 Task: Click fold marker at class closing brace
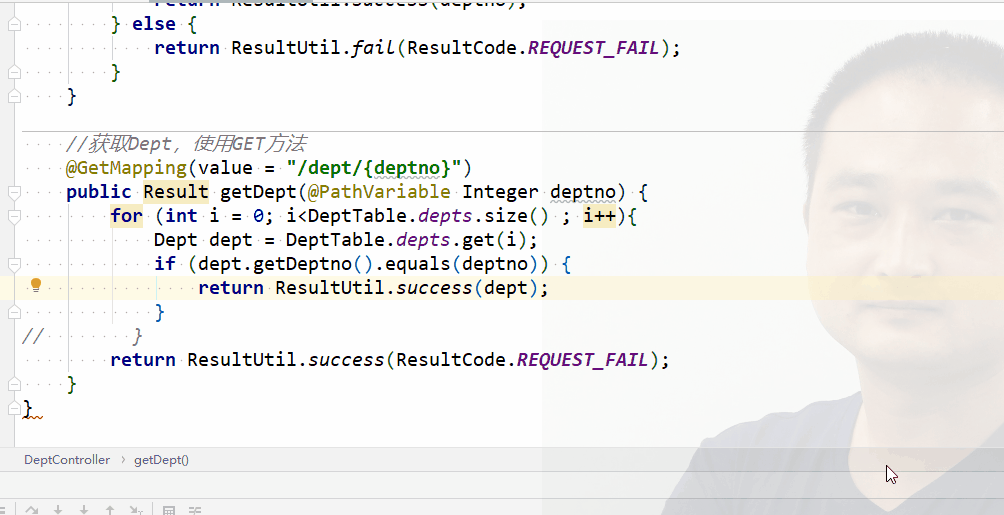[14, 408]
